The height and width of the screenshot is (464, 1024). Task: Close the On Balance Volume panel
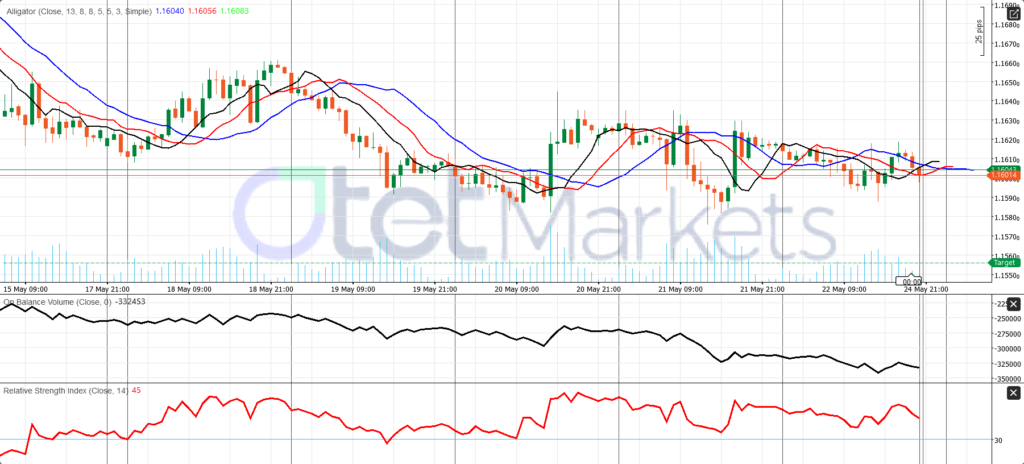click(1013, 305)
